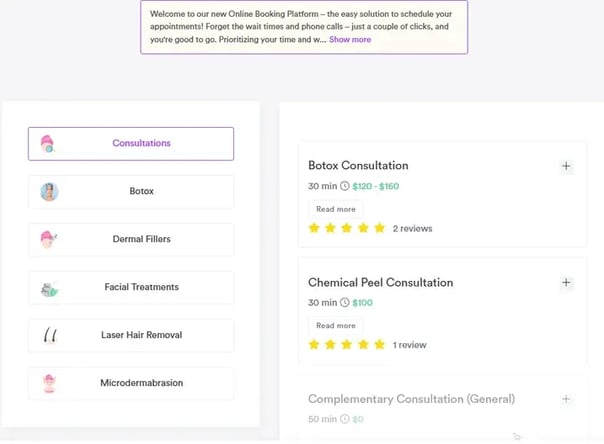Expand Chemical Peel Consultation Read more
Image resolution: width=604 pixels, height=444 pixels.
(336, 325)
